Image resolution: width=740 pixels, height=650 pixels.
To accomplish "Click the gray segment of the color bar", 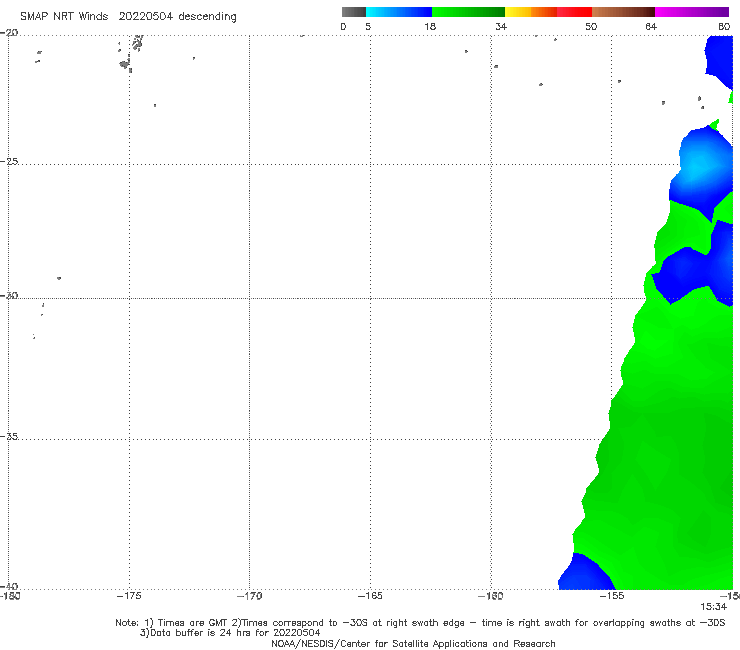I will 354,12.
